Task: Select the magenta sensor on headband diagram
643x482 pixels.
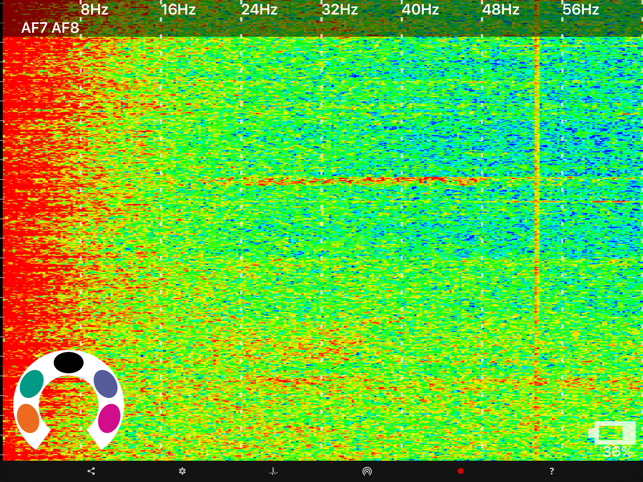Action: (109, 418)
